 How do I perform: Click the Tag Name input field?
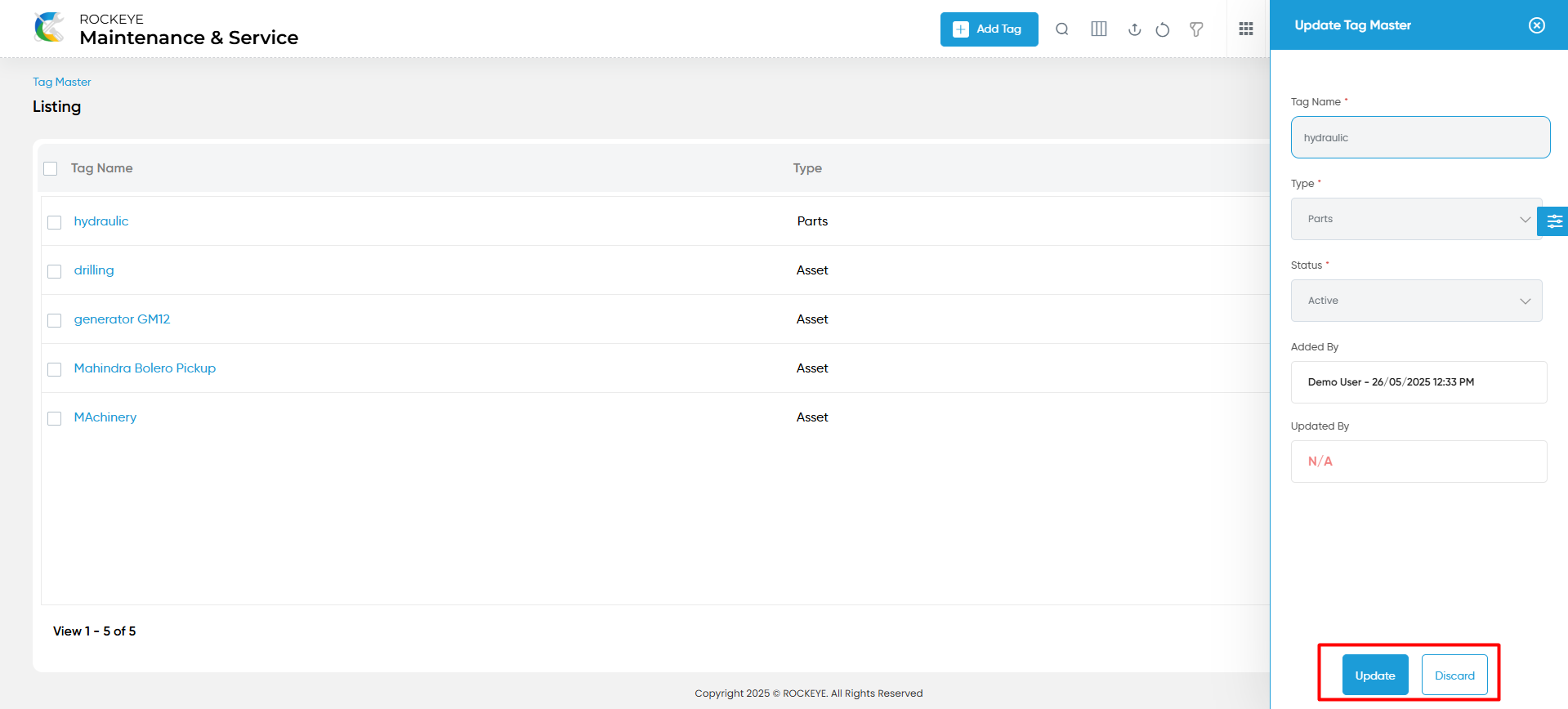(x=1420, y=137)
